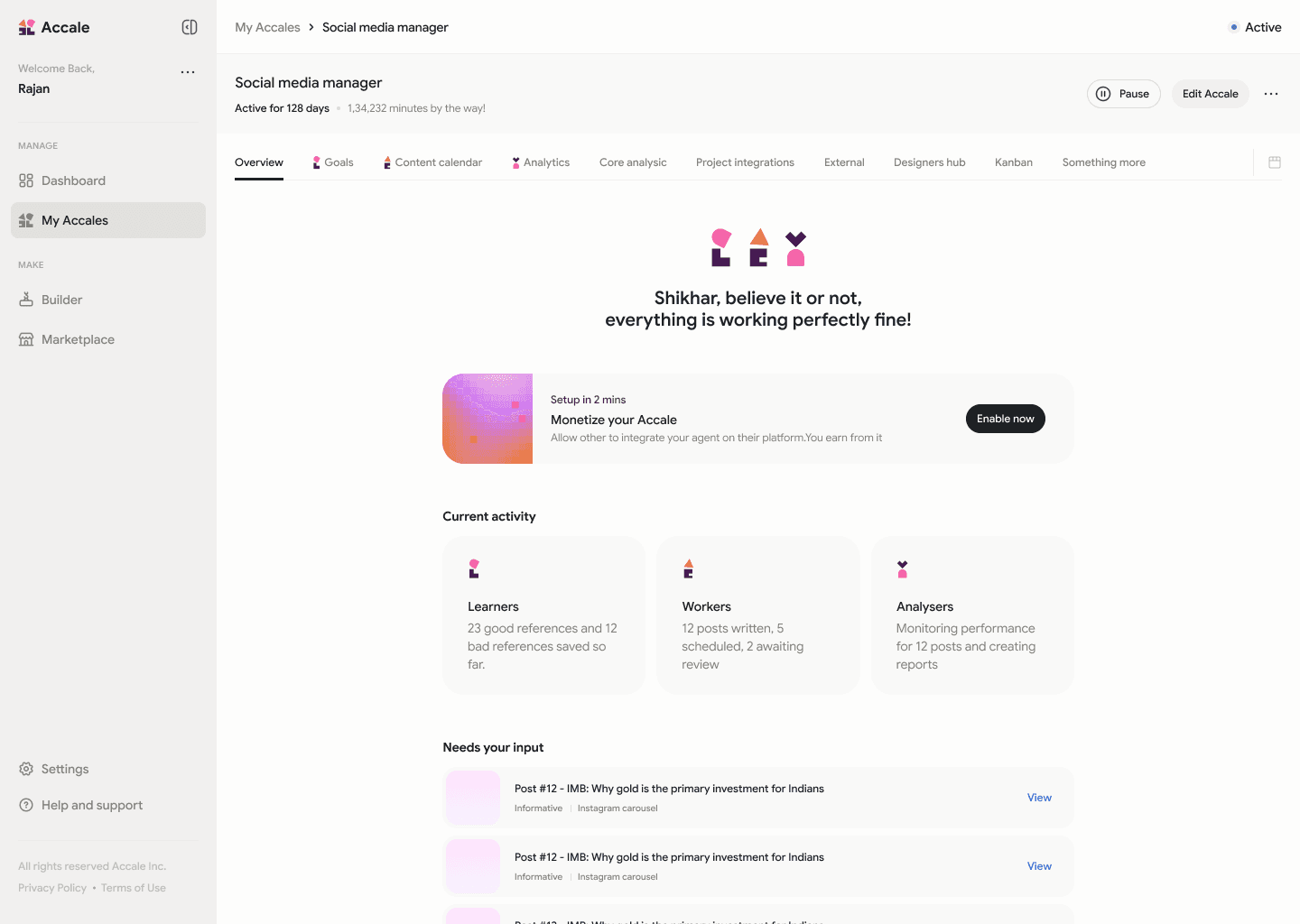Click the Accale logo in the sidebar

click(x=53, y=27)
